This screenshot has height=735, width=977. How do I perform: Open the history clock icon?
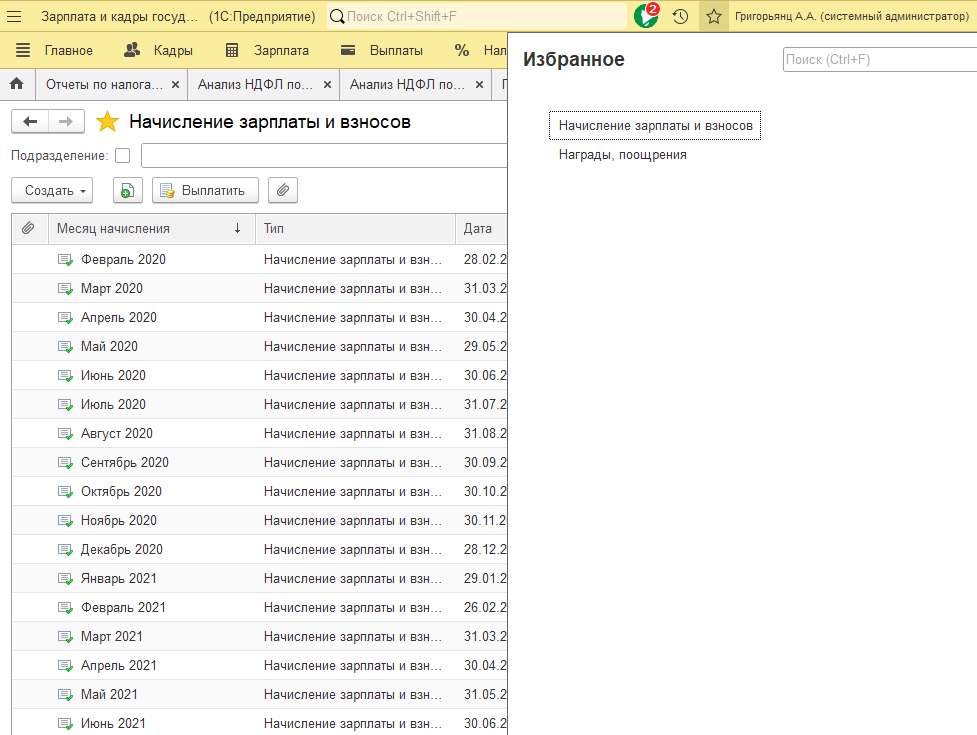pyautogui.click(x=680, y=17)
